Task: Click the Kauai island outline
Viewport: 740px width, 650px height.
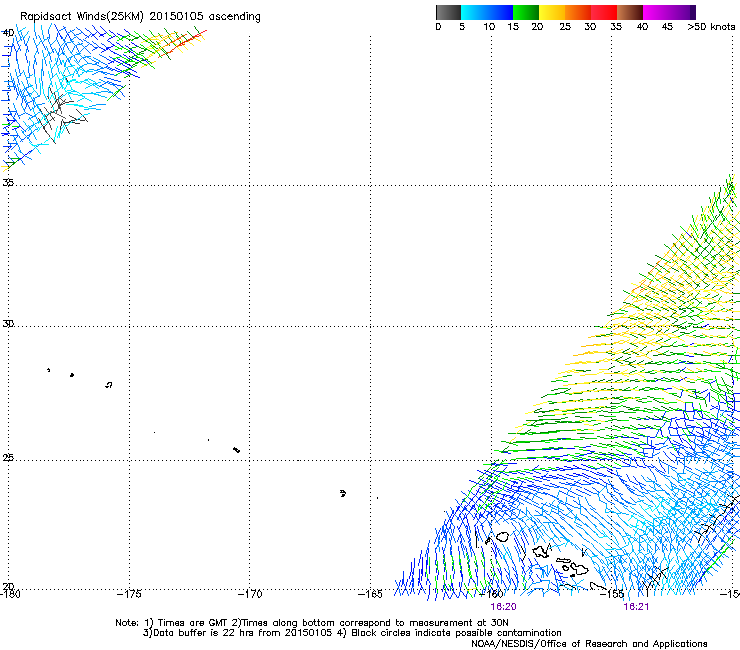Action: tap(502, 537)
